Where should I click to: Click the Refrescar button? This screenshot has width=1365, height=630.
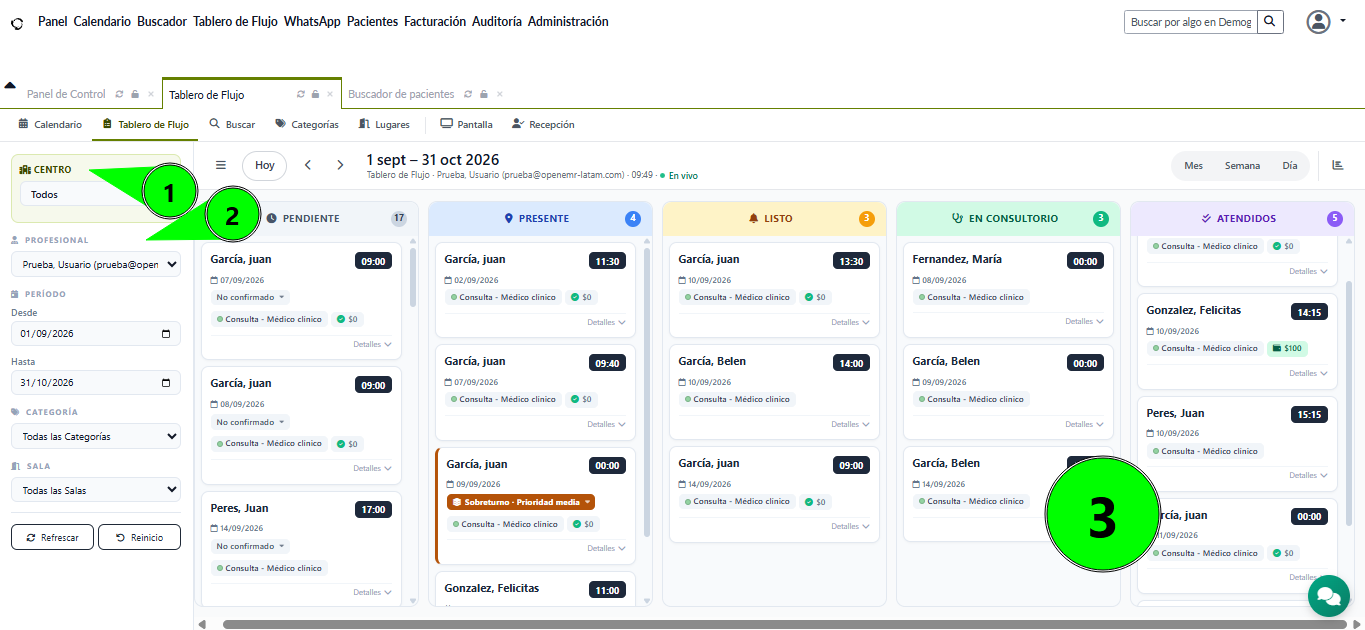(52, 537)
